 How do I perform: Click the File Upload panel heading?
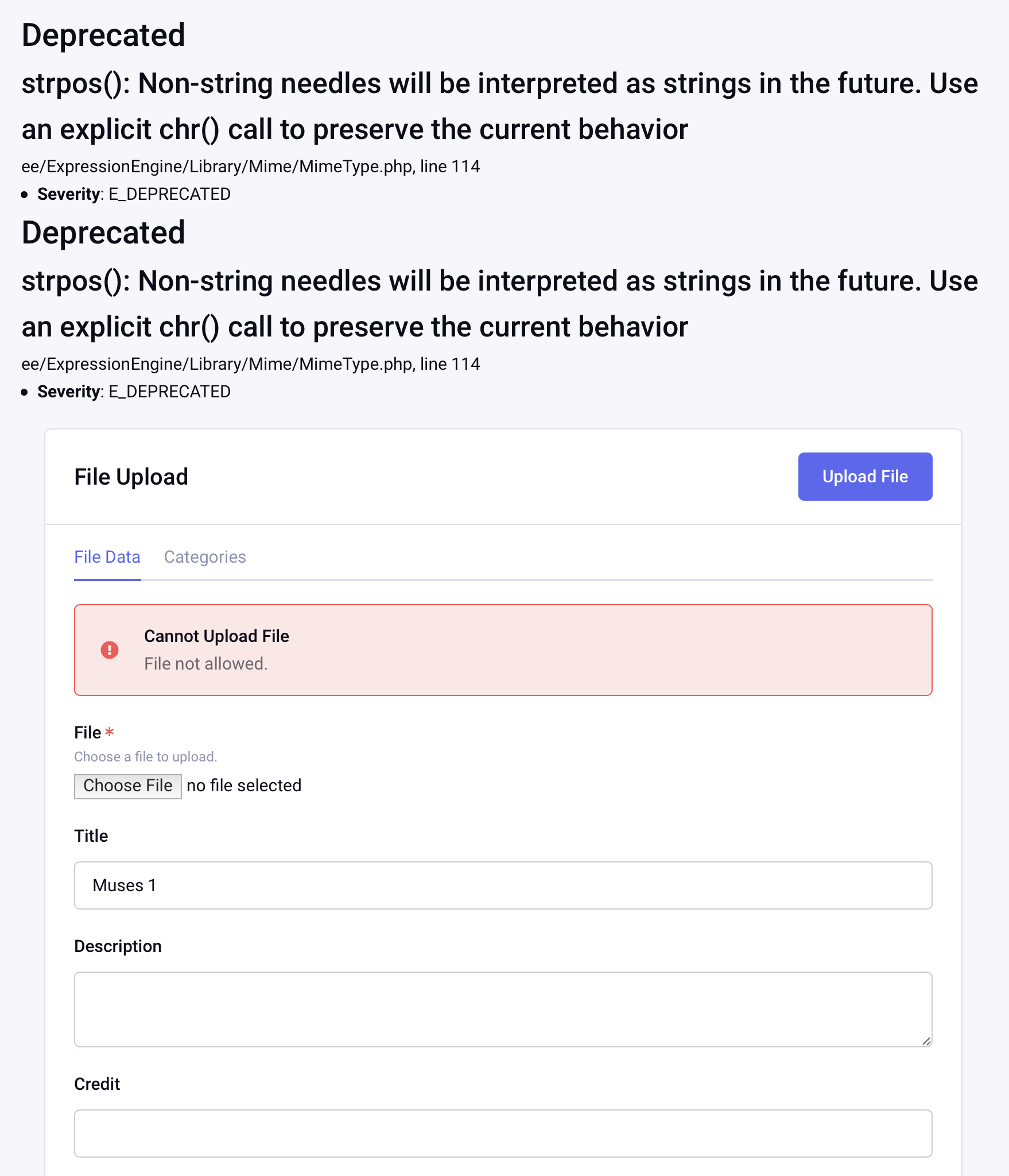pos(131,476)
